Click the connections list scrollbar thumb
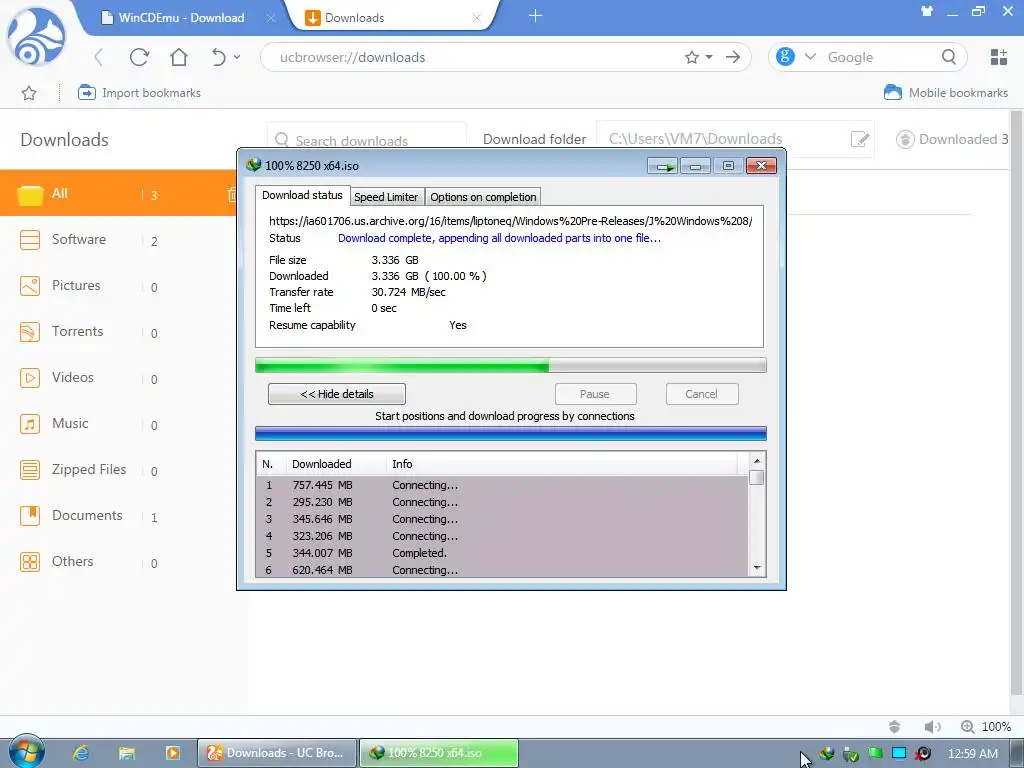Image resolution: width=1024 pixels, height=768 pixels. [x=756, y=477]
